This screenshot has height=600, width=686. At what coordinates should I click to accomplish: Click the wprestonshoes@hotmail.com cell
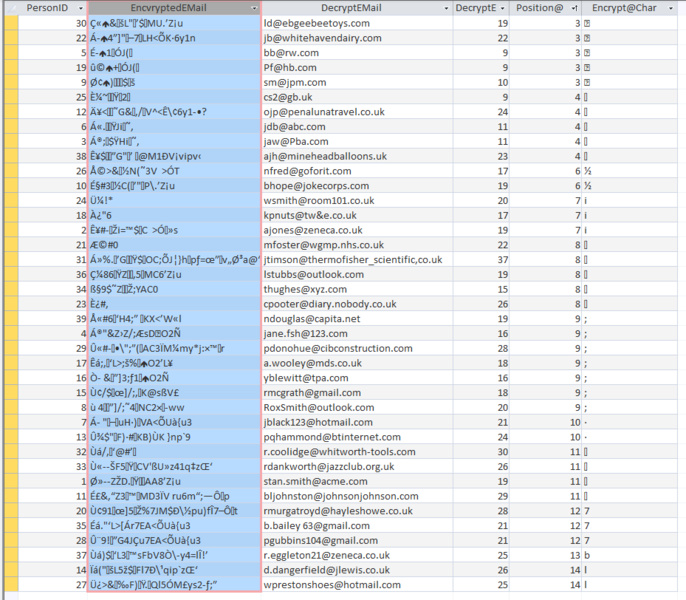pos(346,585)
